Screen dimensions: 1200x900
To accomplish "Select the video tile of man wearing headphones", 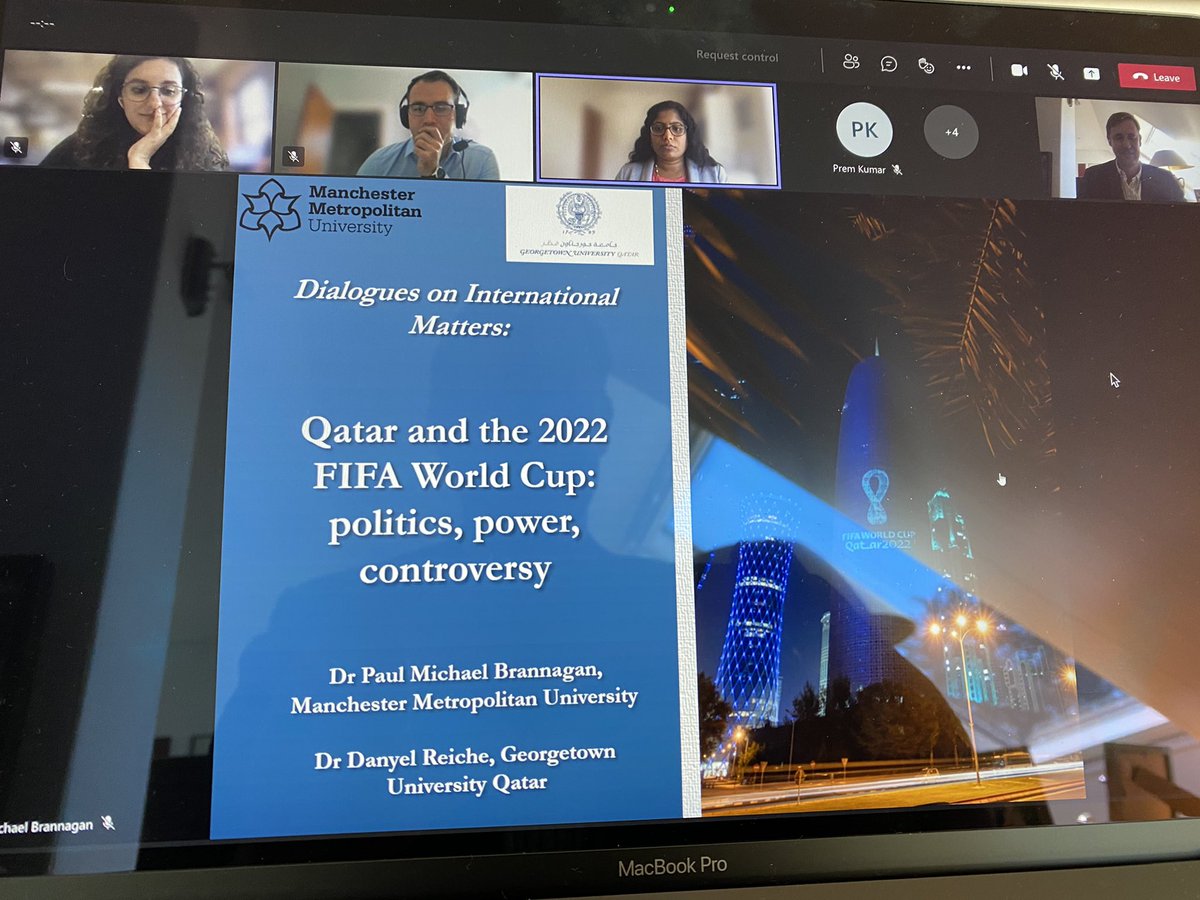I will [x=405, y=121].
